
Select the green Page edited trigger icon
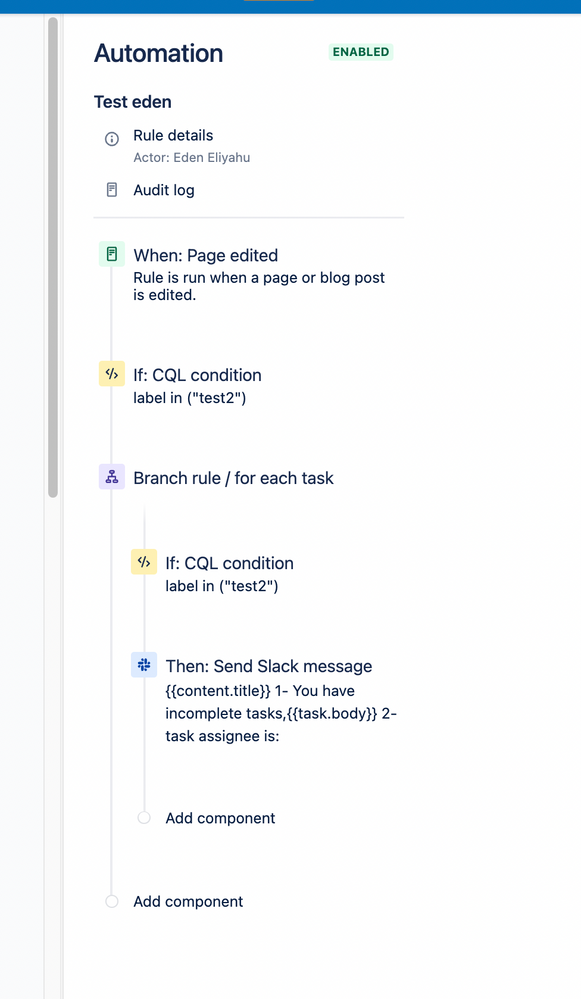click(111, 255)
